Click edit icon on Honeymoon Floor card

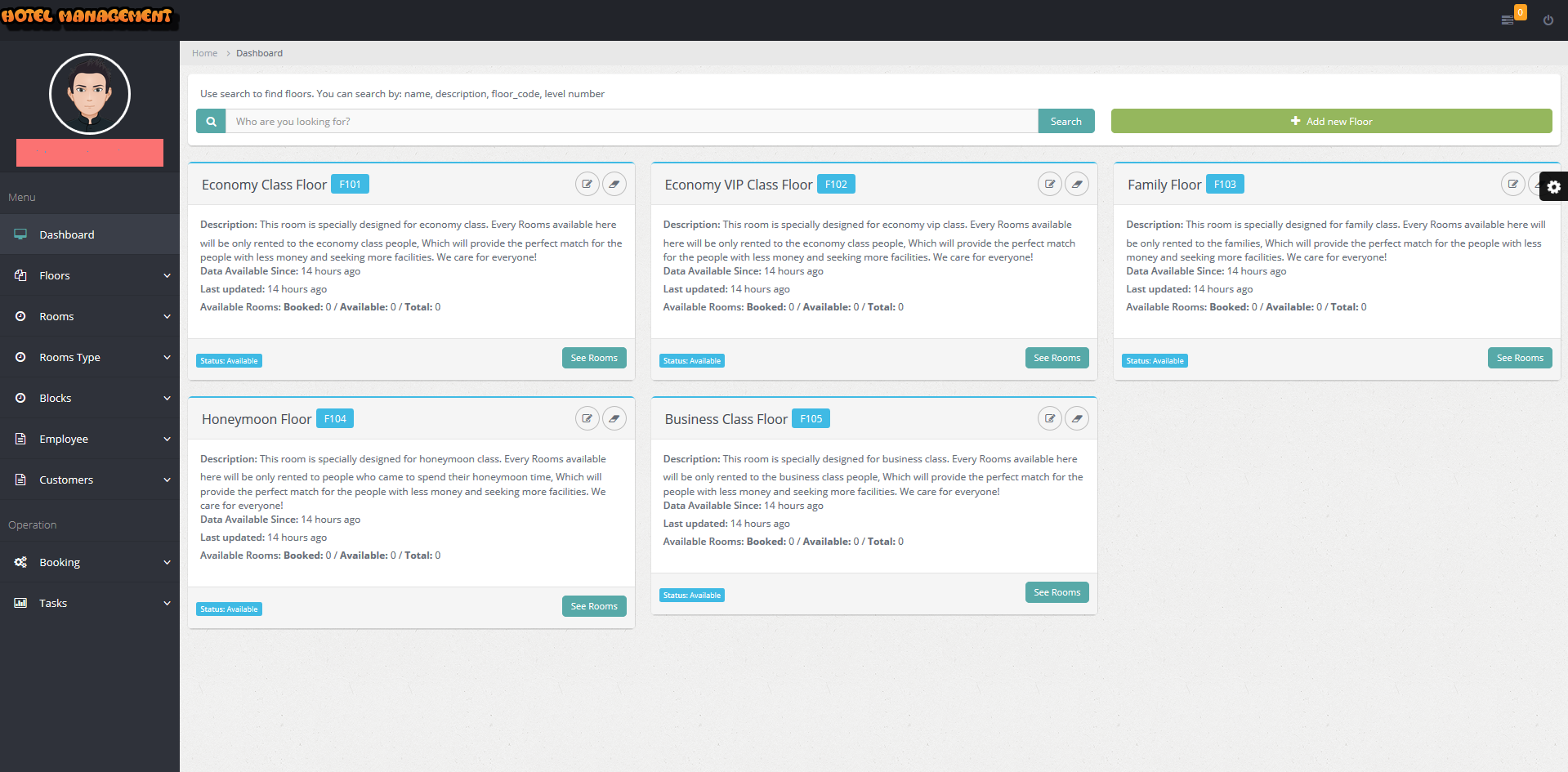pos(587,419)
